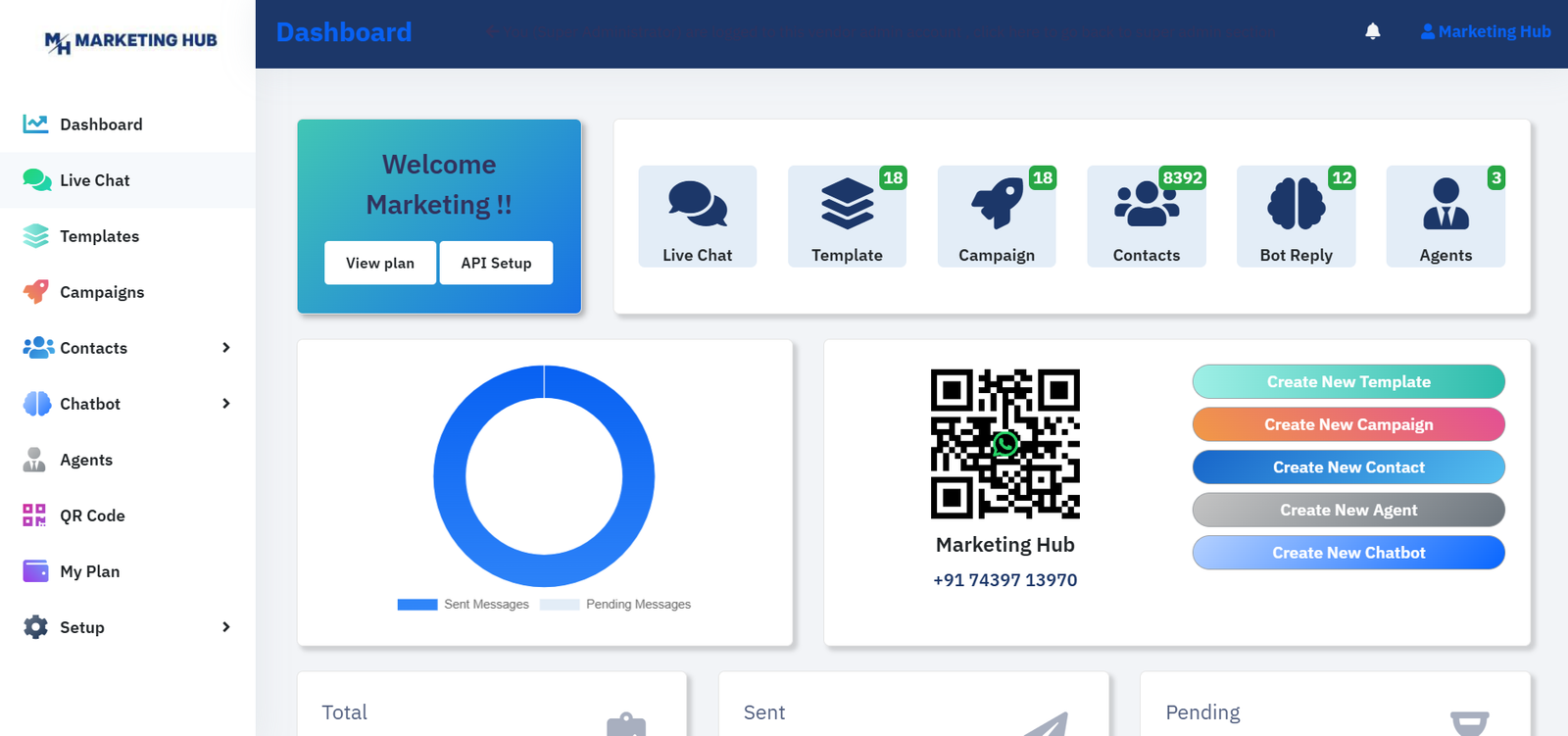
Task: Select Dashboard in the sidebar menu
Action: click(101, 124)
